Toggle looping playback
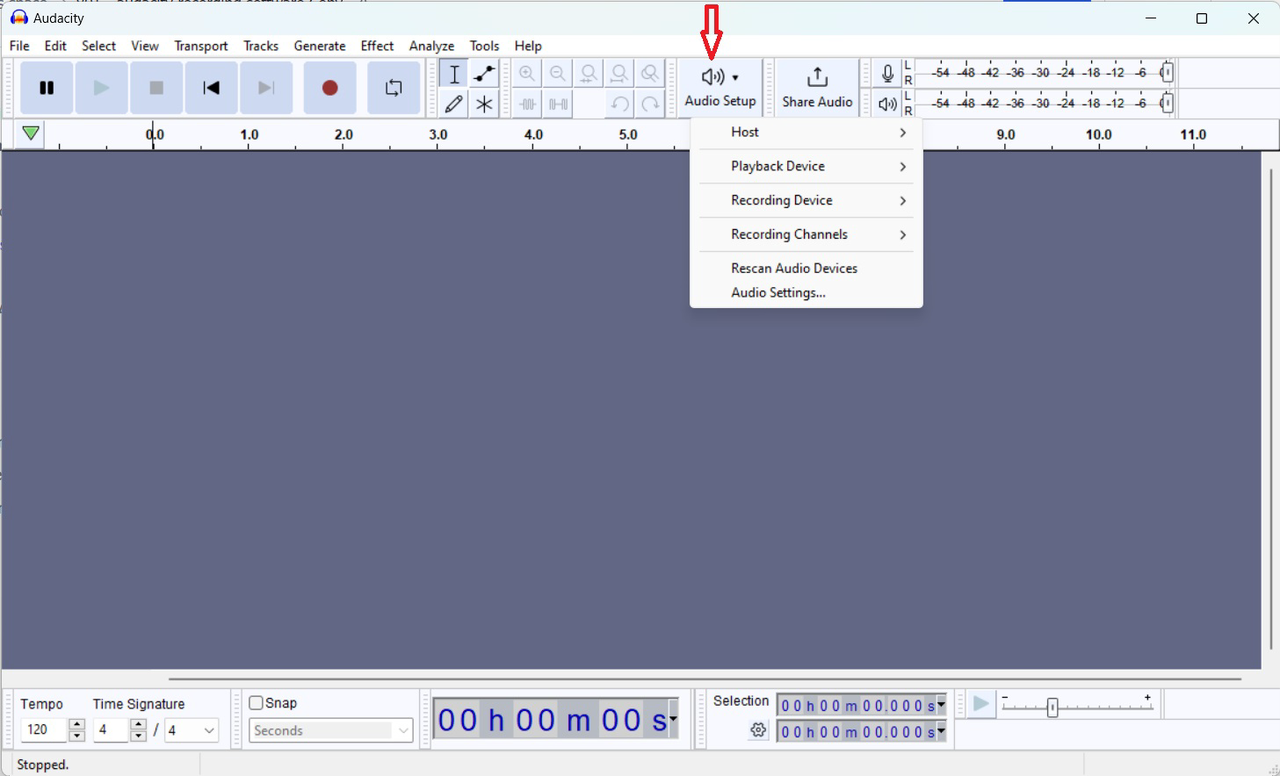Viewport: 1280px width, 776px height. click(393, 88)
